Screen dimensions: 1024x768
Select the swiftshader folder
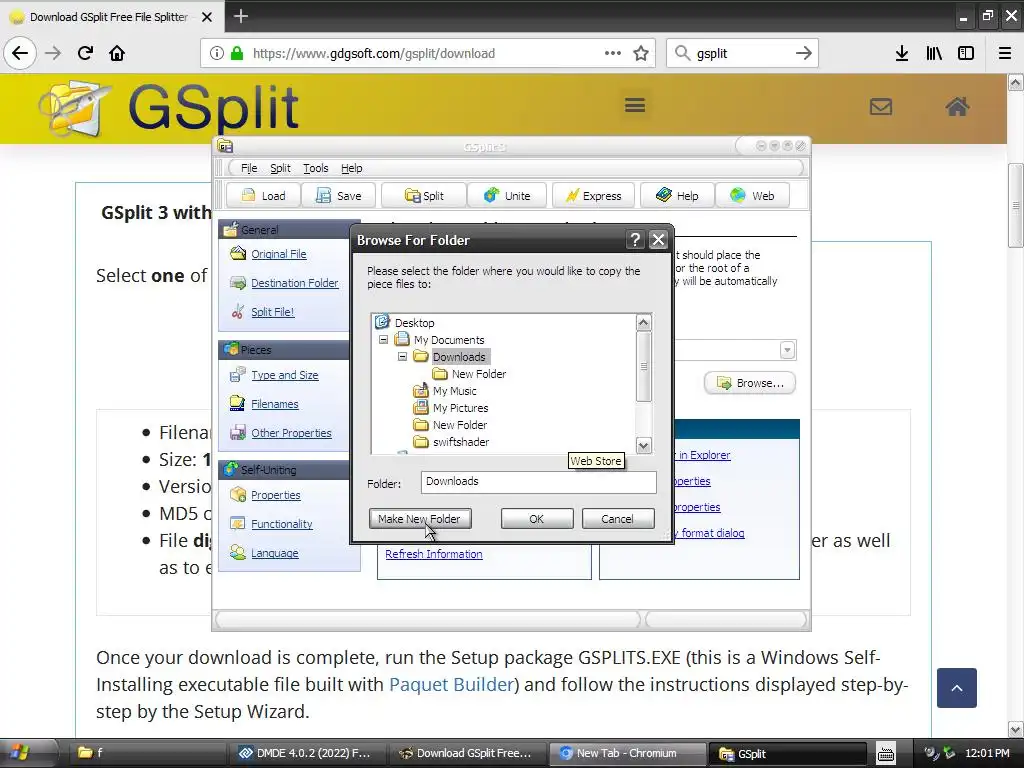coord(461,441)
